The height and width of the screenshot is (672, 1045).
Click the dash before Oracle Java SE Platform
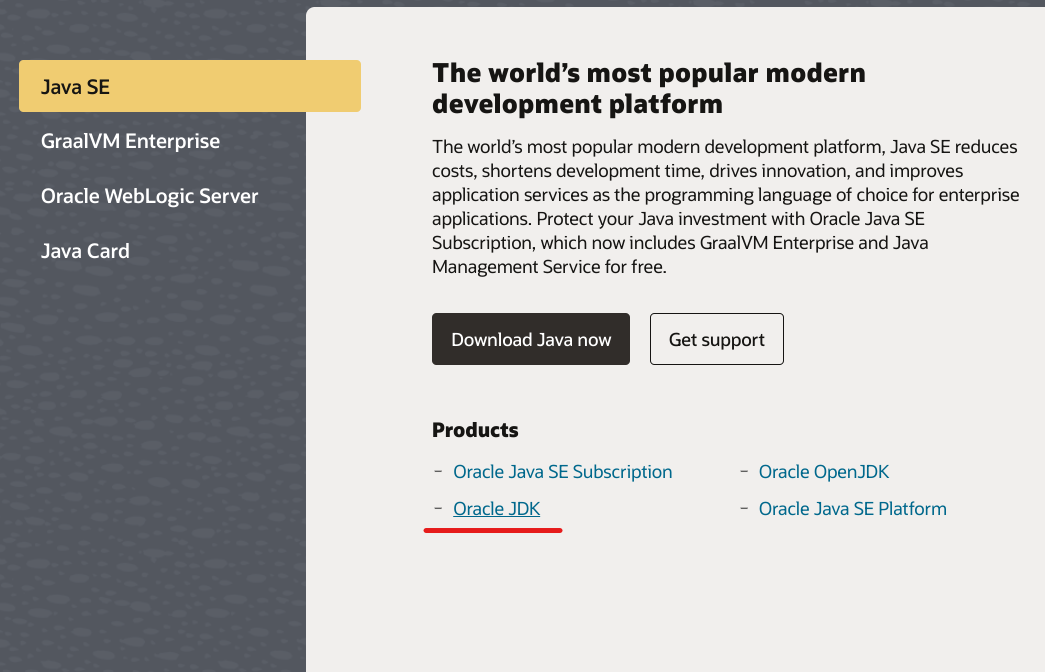click(744, 508)
